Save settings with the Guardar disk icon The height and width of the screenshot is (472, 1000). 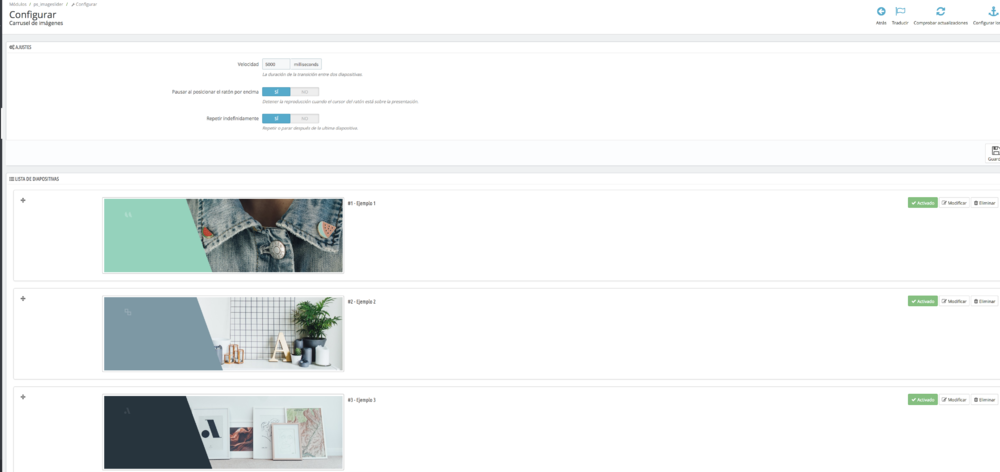click(x=994, y=151)
